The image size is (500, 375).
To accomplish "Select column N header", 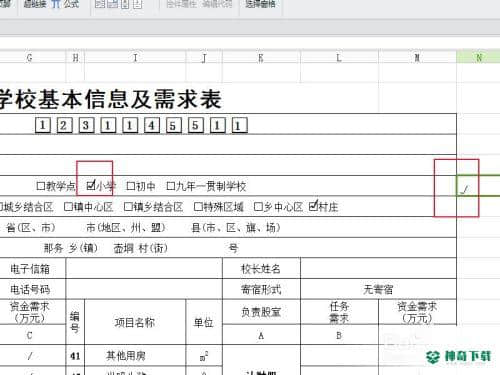I will point(478,58).
